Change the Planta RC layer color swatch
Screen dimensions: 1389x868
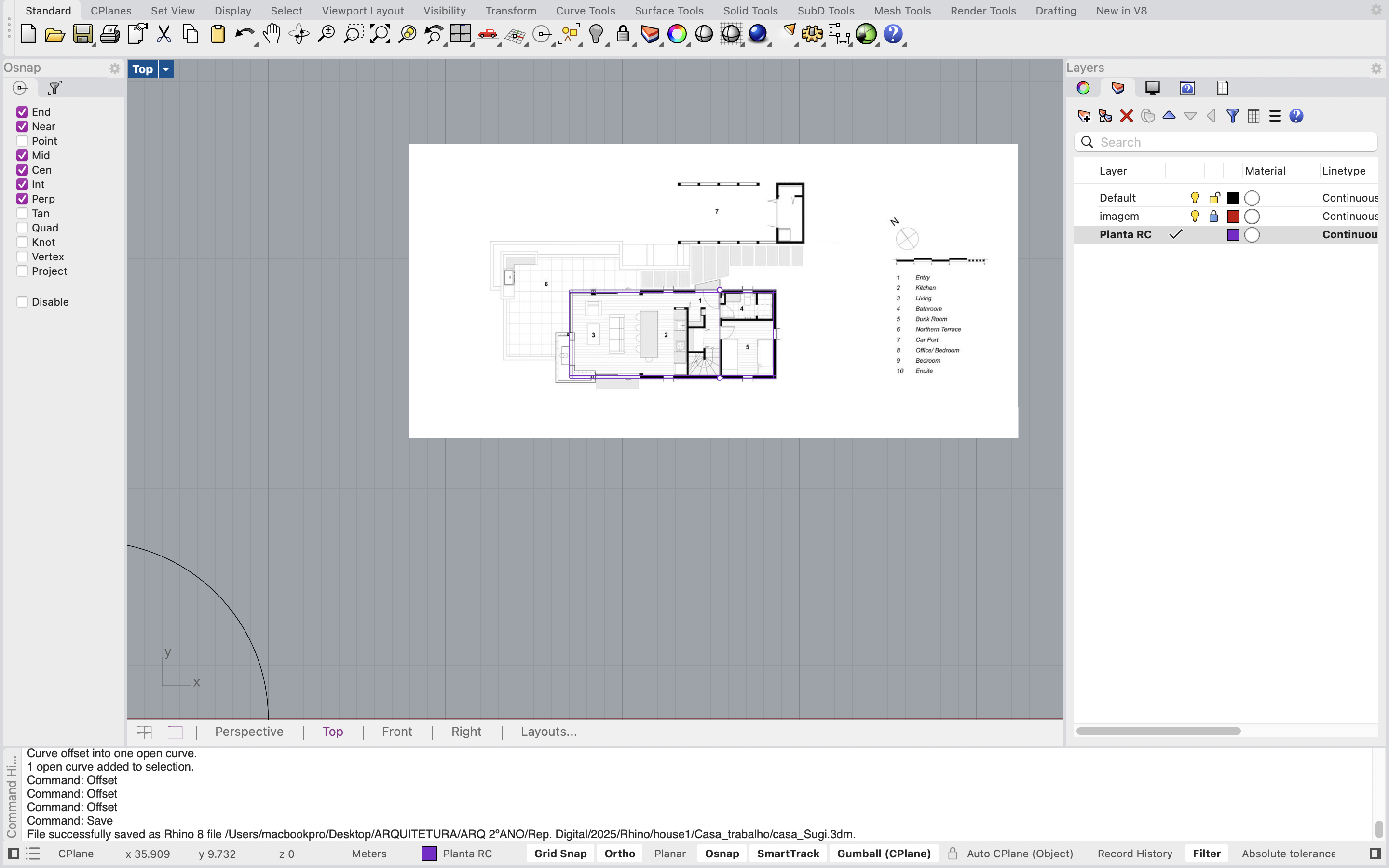click(x=1233, y=234)
